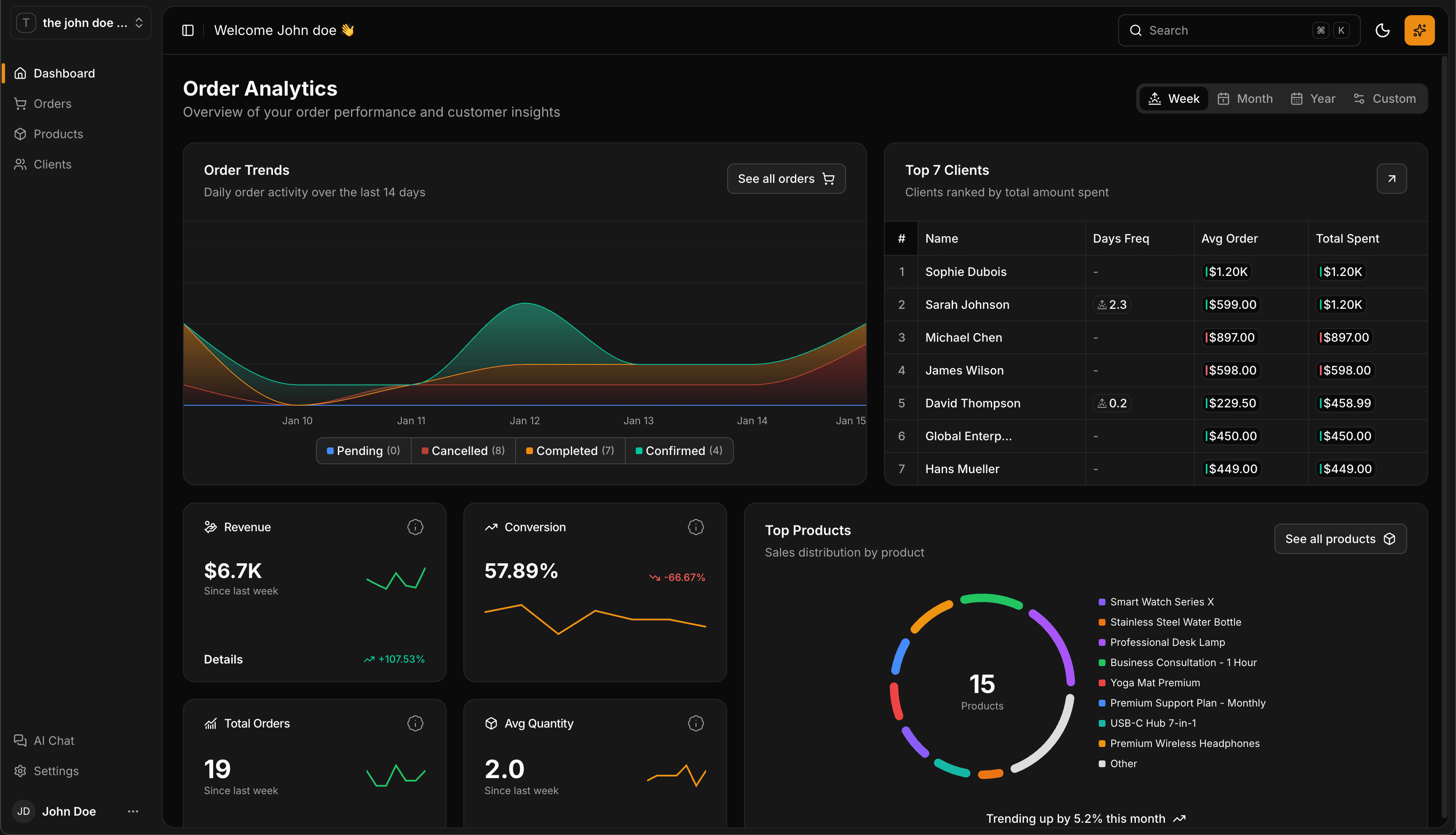Switch to Month view
The width and height of the screenshot is (1456, 835).
pyautogui.click(x=1245, y=98)
